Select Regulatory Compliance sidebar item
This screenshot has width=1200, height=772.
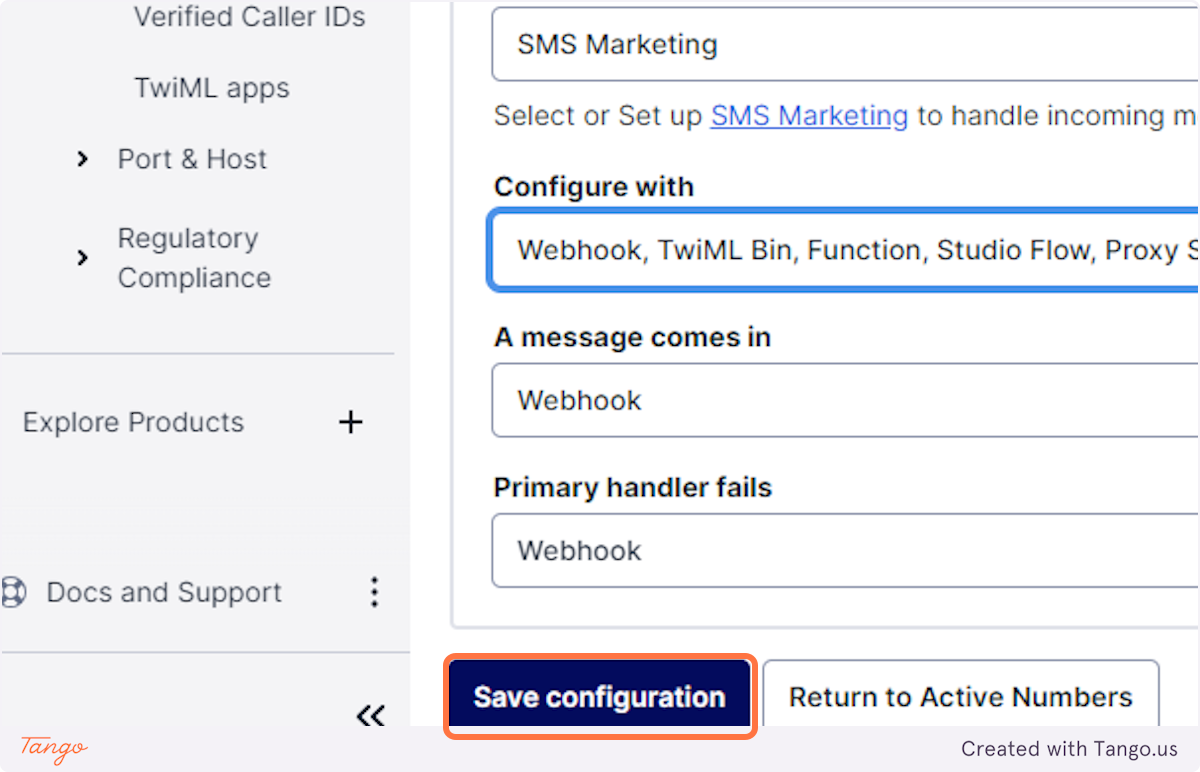point(194,258)
